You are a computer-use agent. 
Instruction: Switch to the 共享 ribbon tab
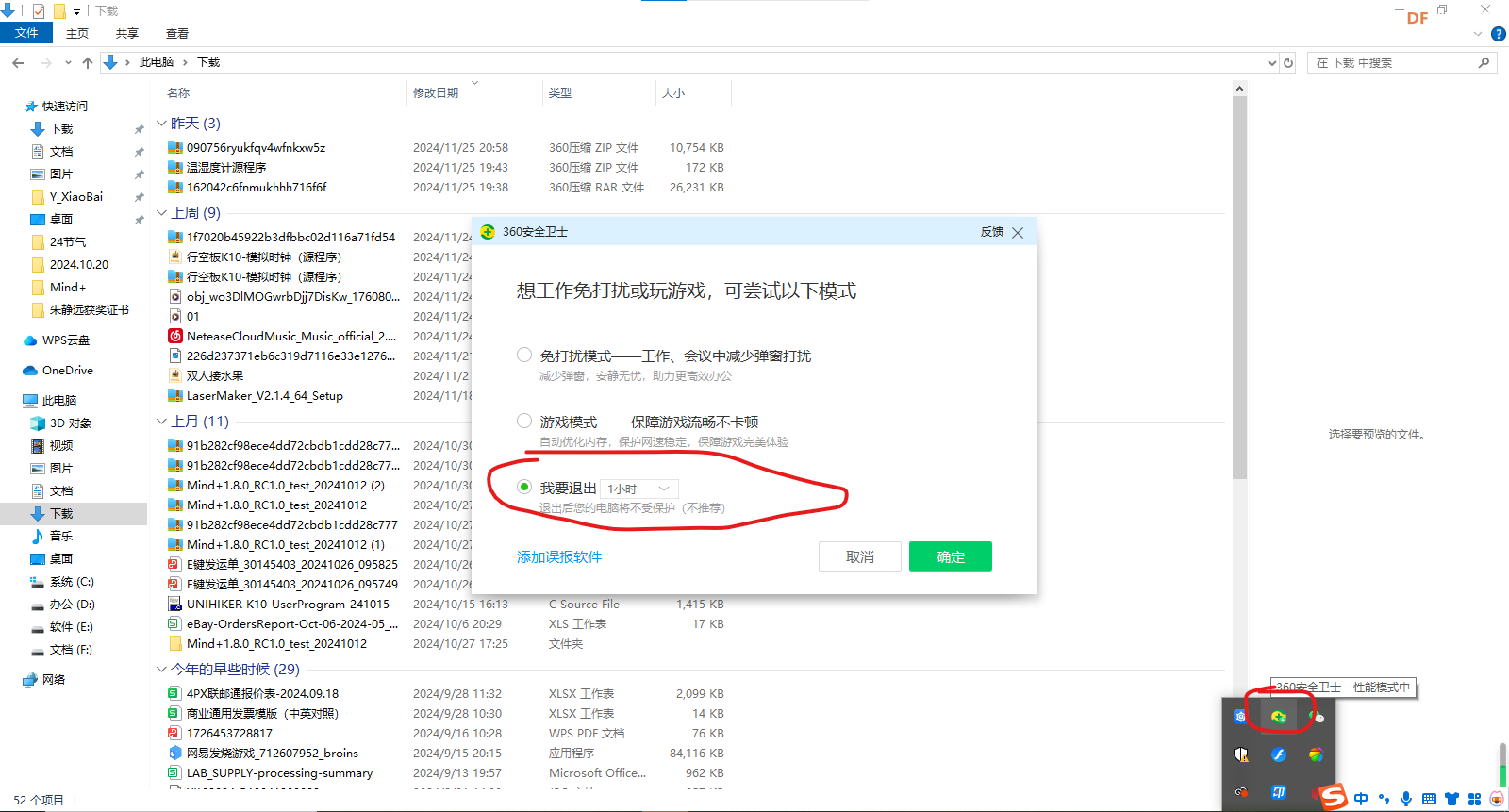(x=127, y=33)
